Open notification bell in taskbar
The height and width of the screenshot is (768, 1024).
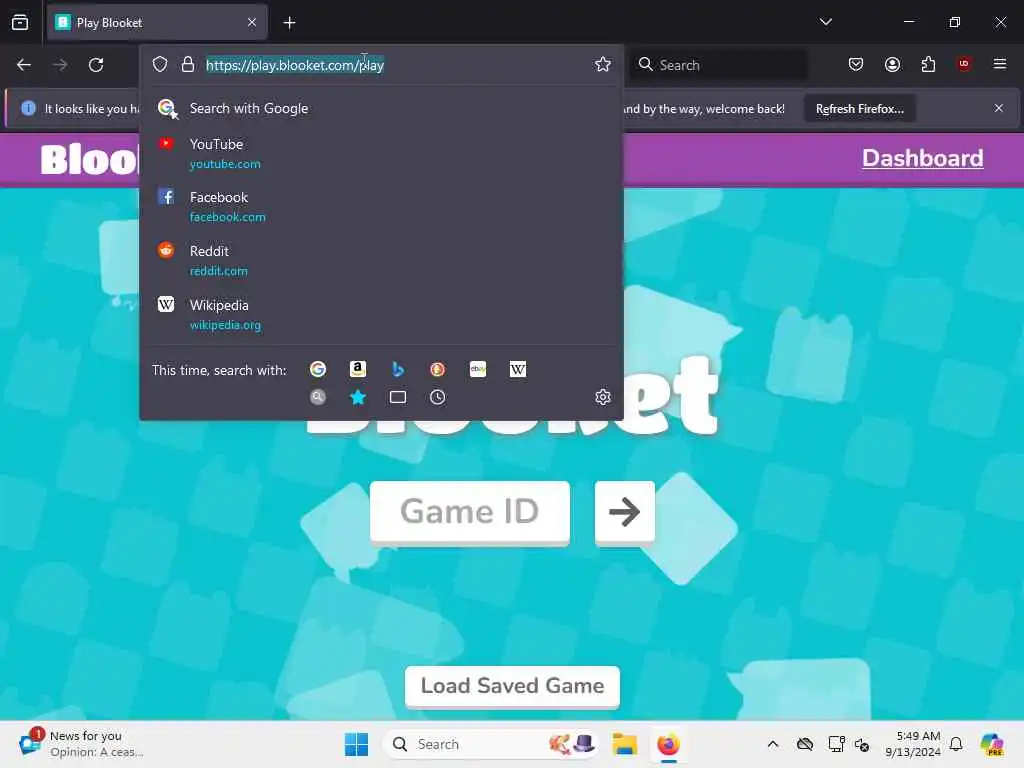point(956,744)
